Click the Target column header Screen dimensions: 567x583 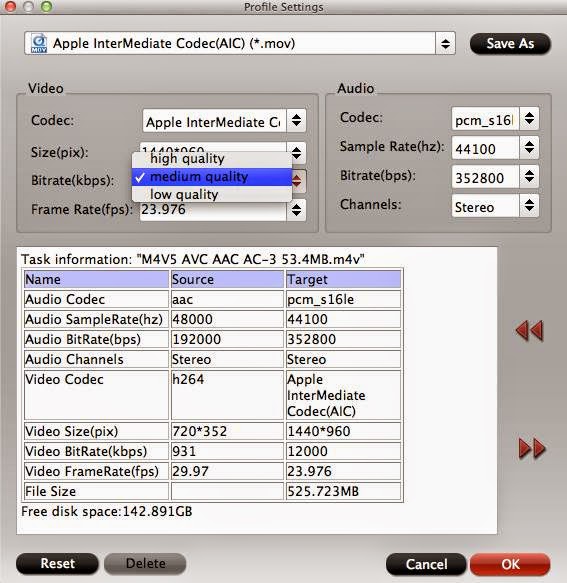343,279
